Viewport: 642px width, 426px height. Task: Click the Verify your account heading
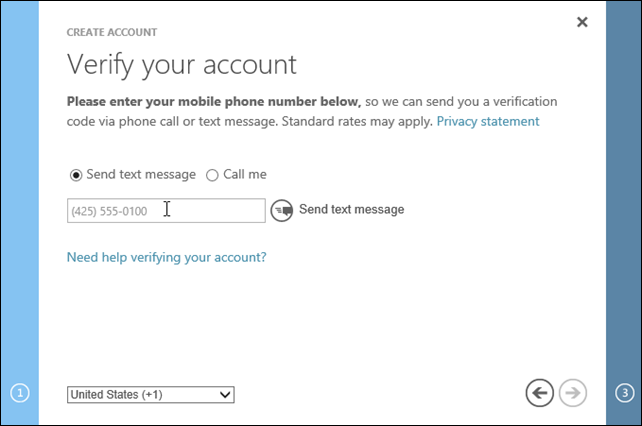182,65
